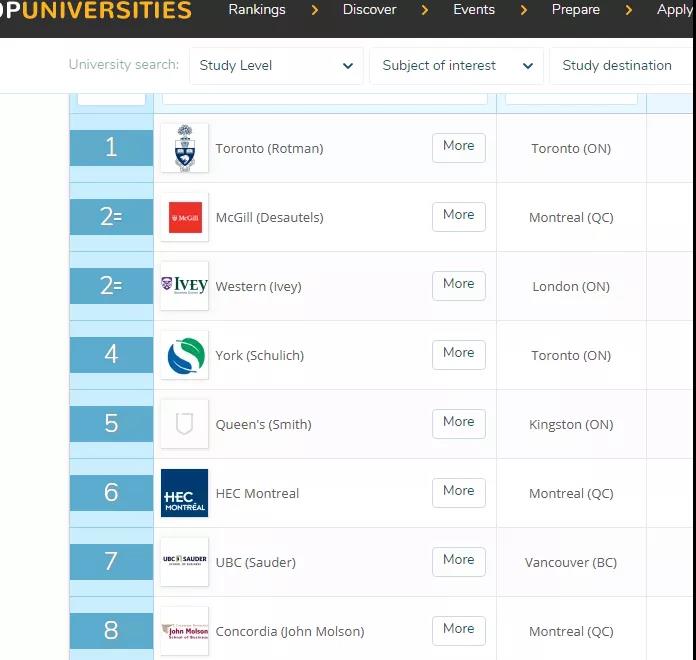Image resolution: width=696 pixels, height=660 pixels.
Task: Select the Concordia (John Molson) school name
Action: (x=290, y=632)
